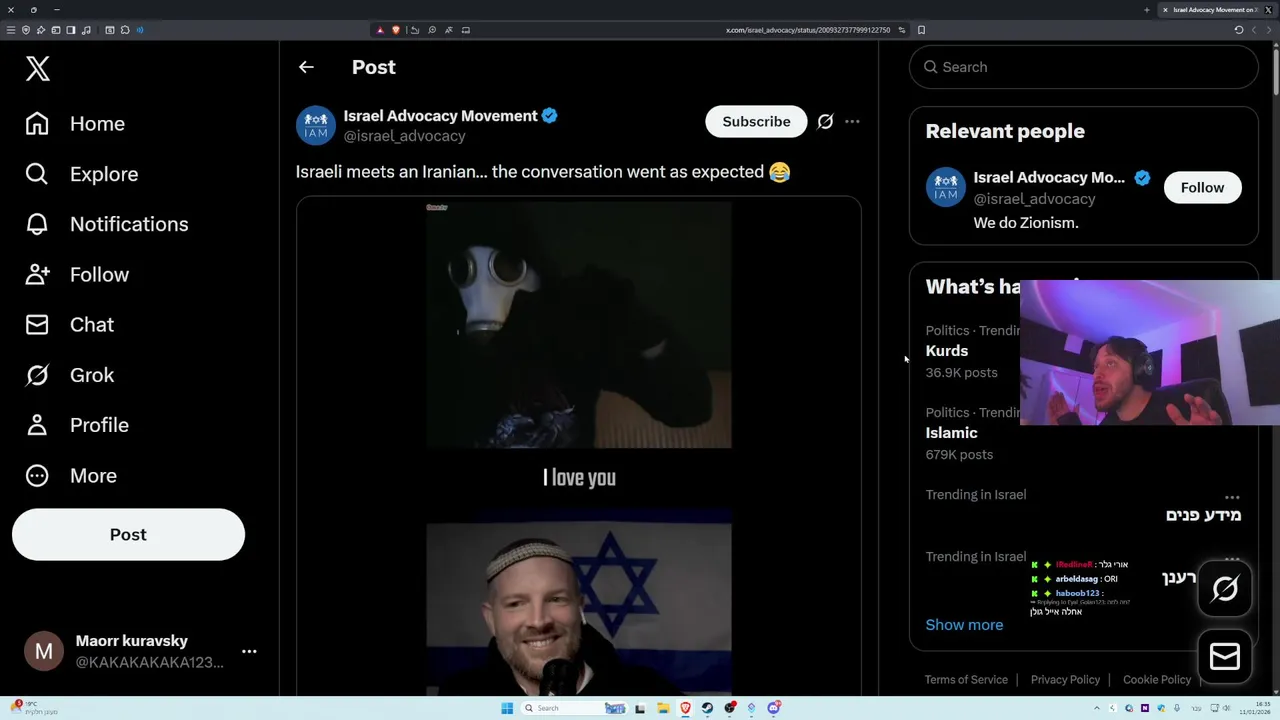Open Terms of Service link
This screenshot has width=1280, height=720.
966,680
